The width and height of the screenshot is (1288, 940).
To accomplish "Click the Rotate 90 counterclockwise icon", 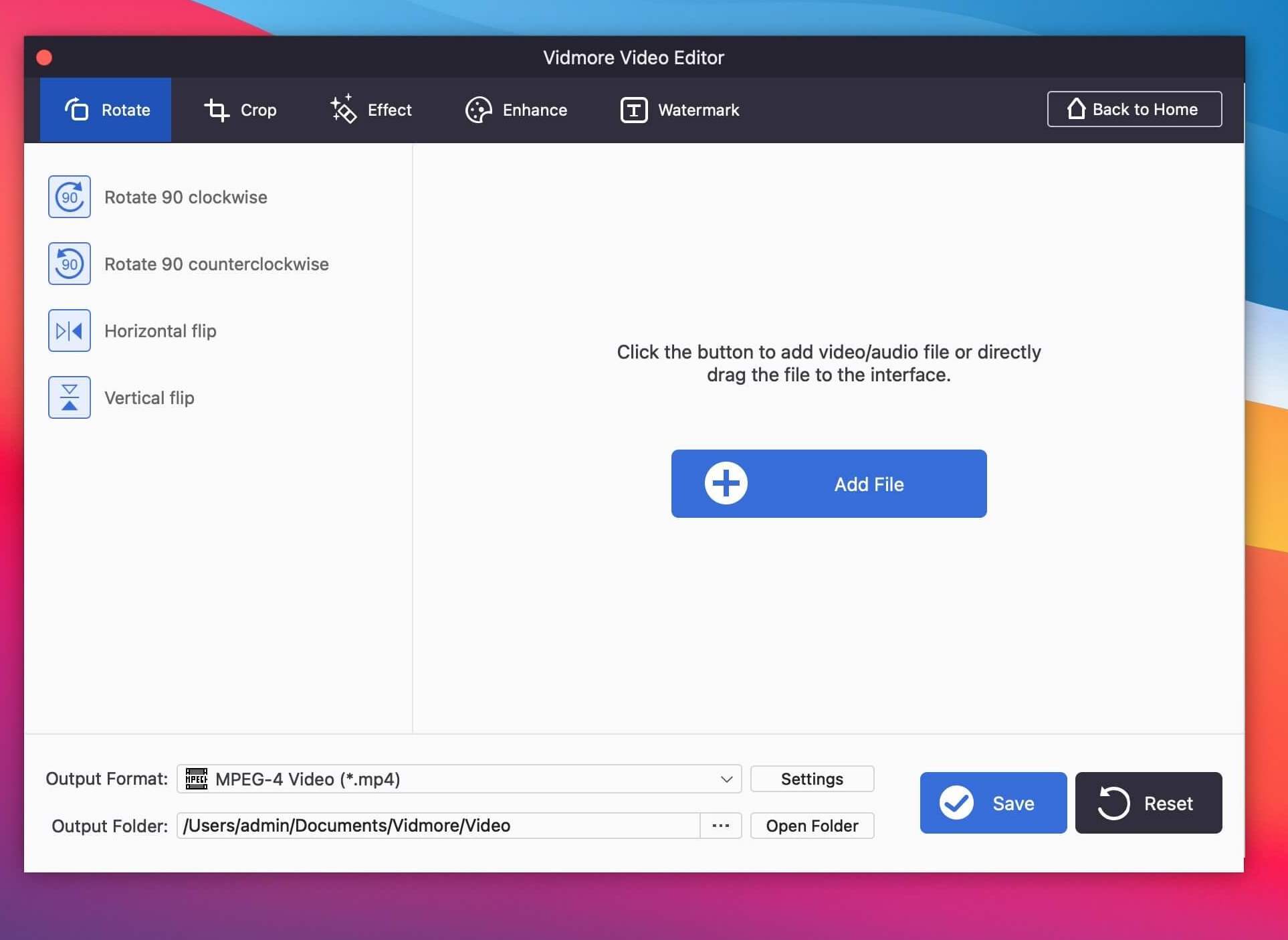I will (70, 264).
